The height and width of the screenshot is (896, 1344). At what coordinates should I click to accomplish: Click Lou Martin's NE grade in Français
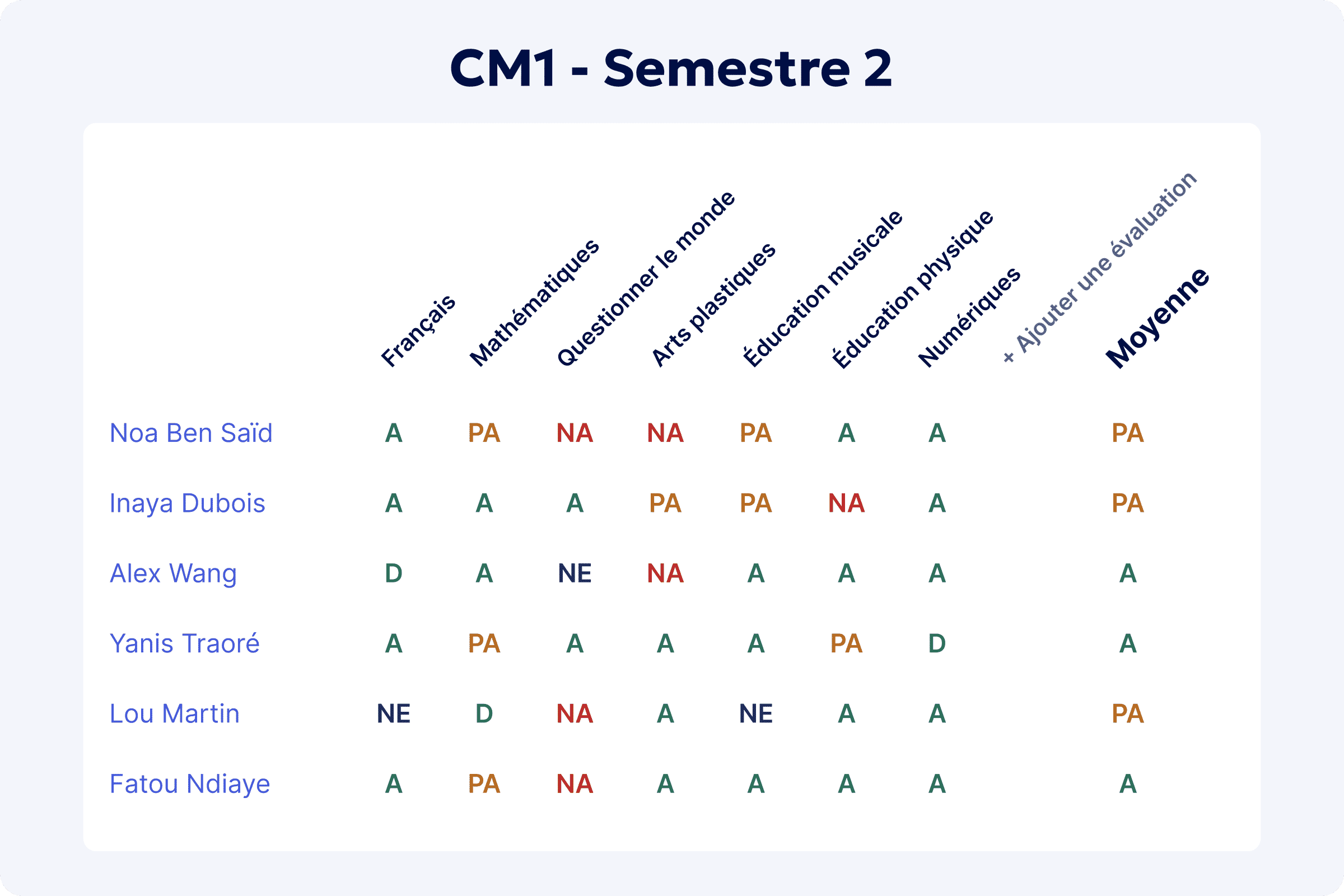tap(394, 713)
